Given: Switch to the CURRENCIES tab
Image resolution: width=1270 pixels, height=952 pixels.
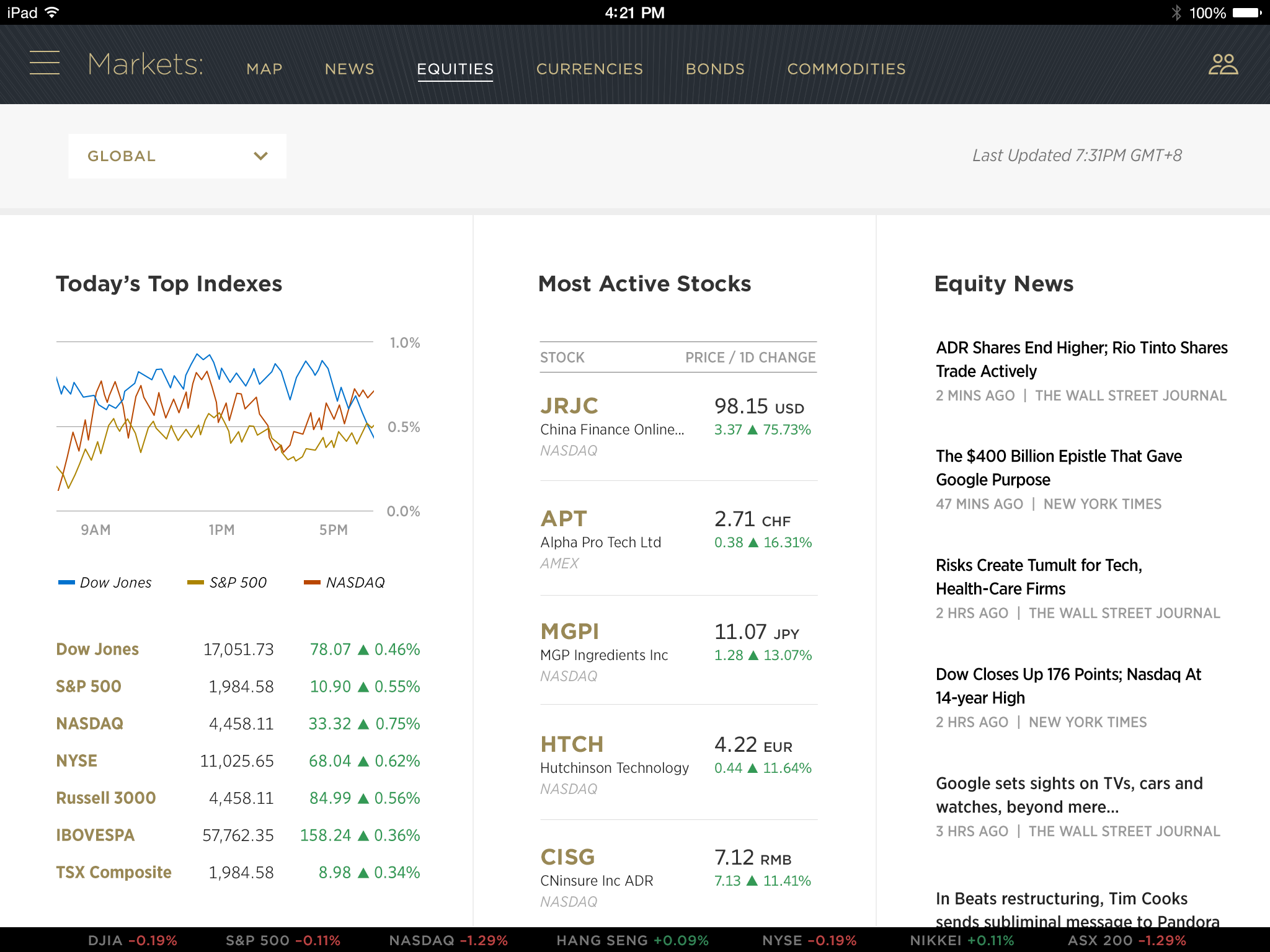Looking at the screenshot, I should (x=589, y=69).
